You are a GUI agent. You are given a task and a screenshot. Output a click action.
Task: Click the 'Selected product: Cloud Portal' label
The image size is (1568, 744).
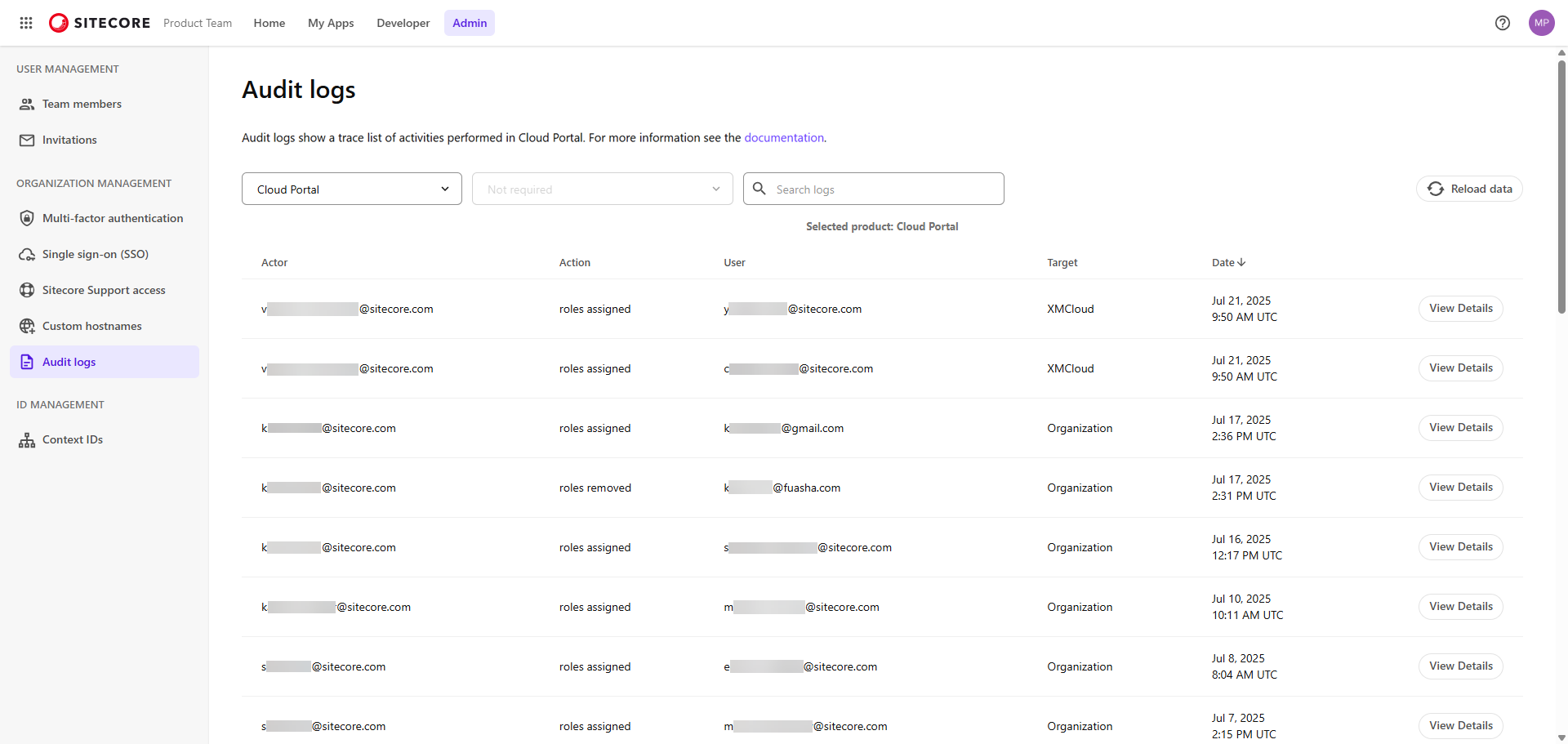point(882,226)
